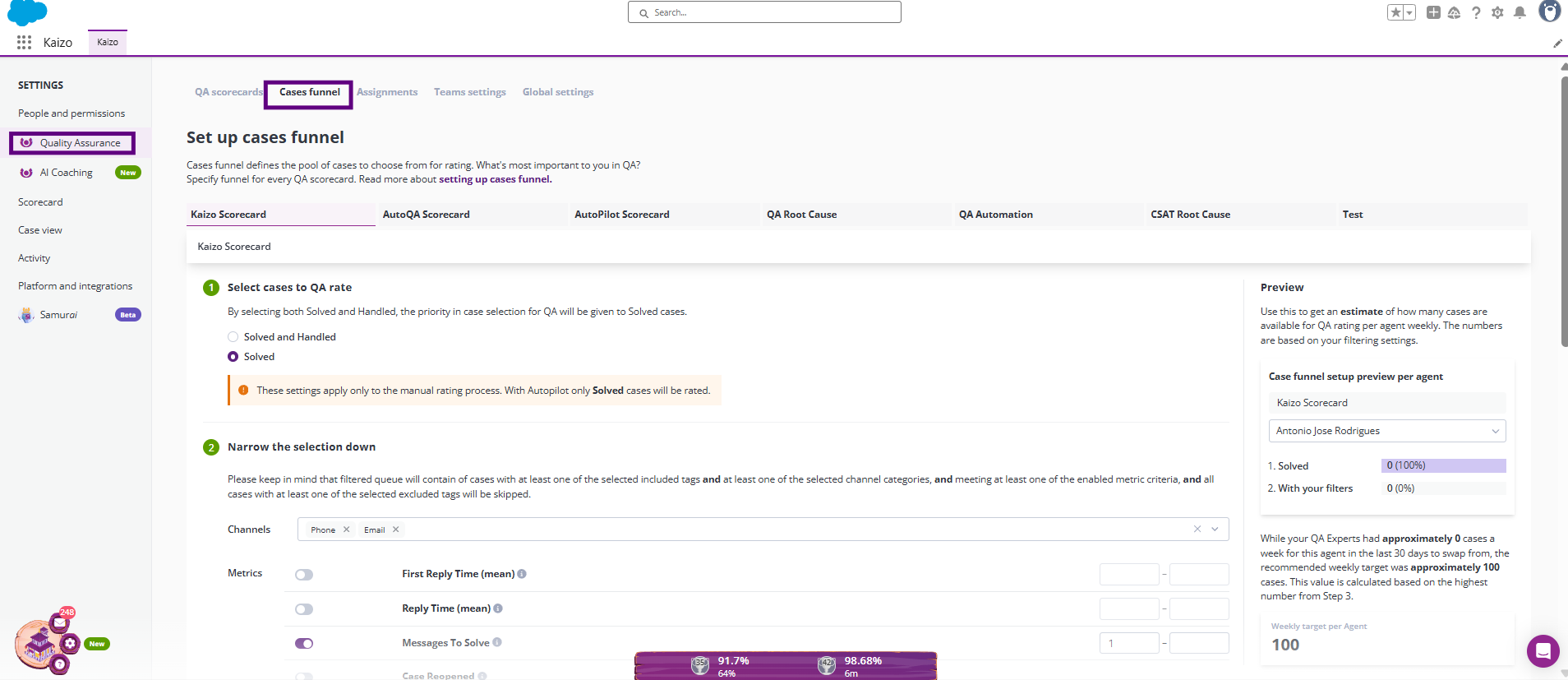Open Activity in sidebar

[35, 258]
